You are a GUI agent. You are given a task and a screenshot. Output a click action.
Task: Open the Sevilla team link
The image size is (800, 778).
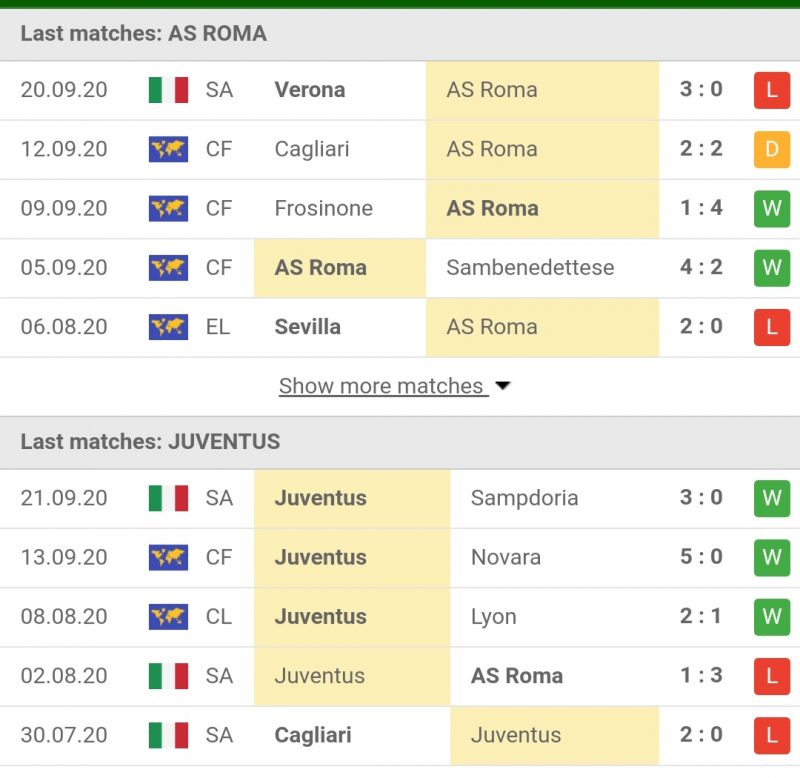[x=307, y=327]
